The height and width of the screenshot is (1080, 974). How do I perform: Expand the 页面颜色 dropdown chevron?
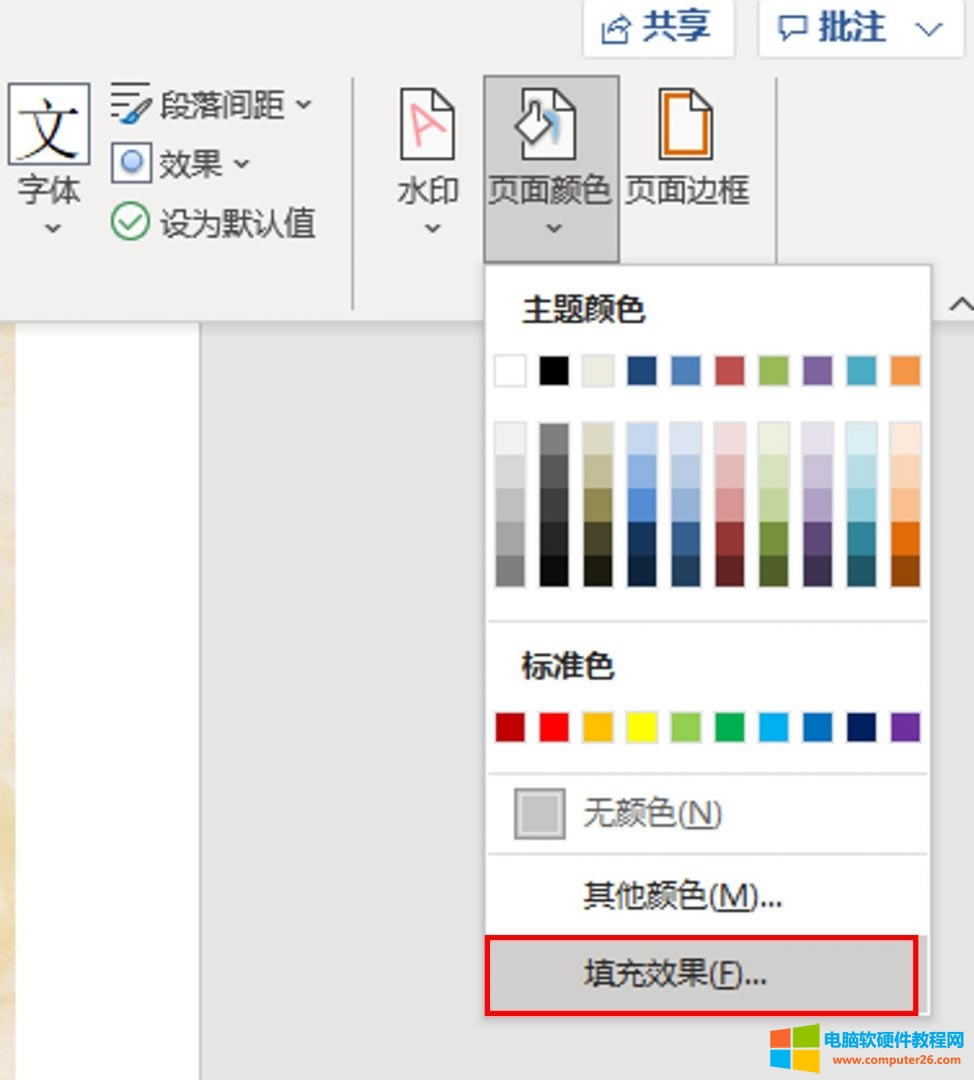tap(554, 228)
